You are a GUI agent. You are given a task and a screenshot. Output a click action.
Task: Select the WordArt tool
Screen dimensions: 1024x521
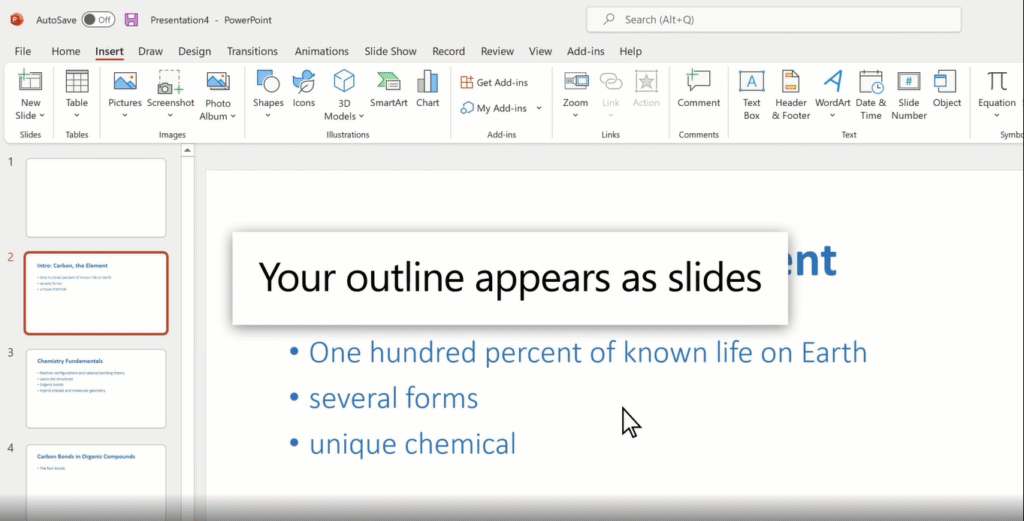[832, 83]
